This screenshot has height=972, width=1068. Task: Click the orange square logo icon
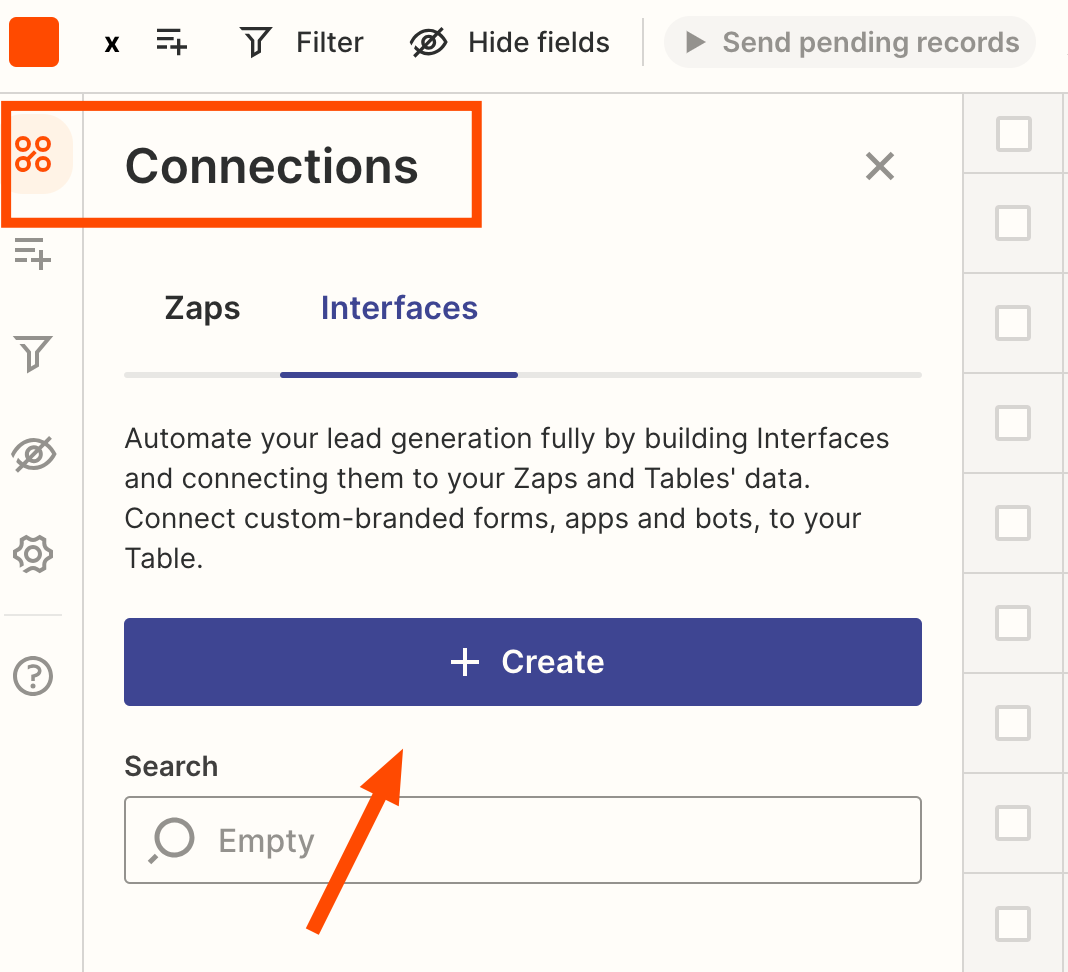tap(34, 42)
